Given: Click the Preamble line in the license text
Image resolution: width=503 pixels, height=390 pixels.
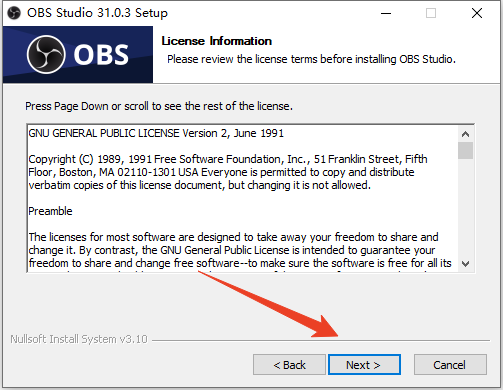Looking at the screenshot, I should [x=50, y=211].
